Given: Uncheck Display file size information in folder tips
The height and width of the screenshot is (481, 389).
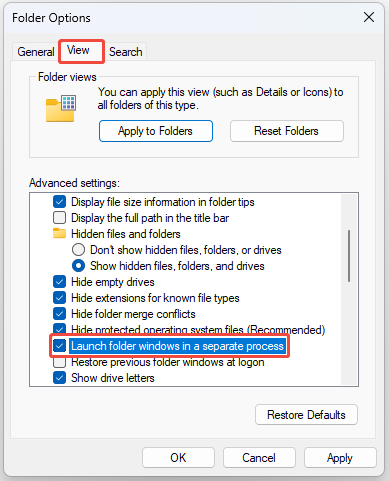Looking at the screenshot, I should 59,202.
